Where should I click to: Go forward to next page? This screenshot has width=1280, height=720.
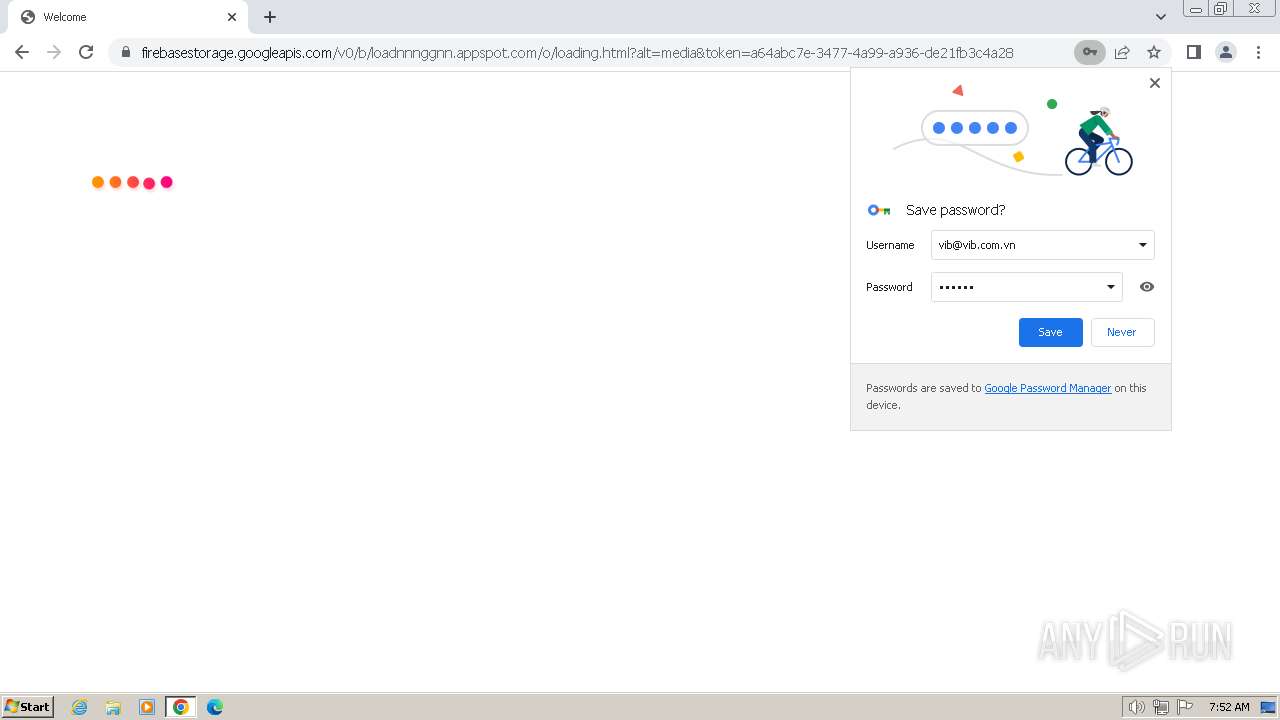point(54,52)
